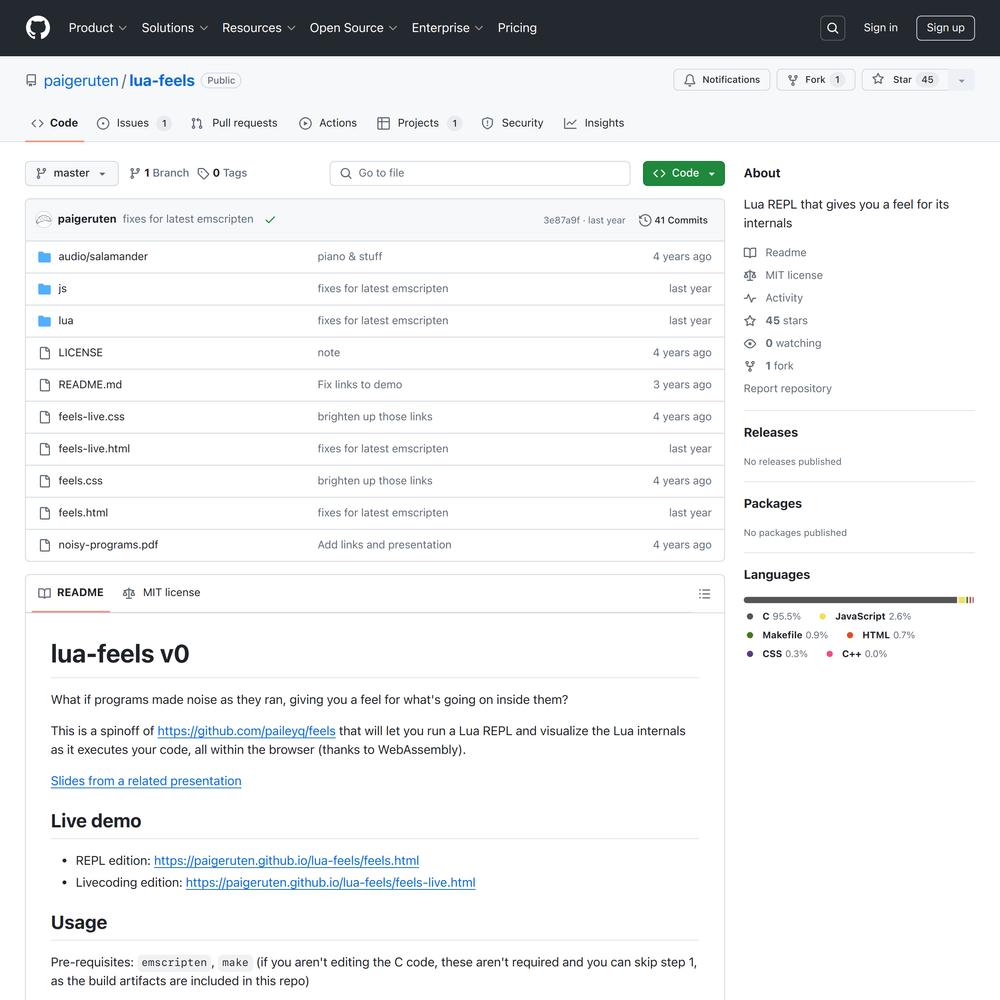
Task: Open the REPL edition feels.html demo link
Action: point(286,861)
